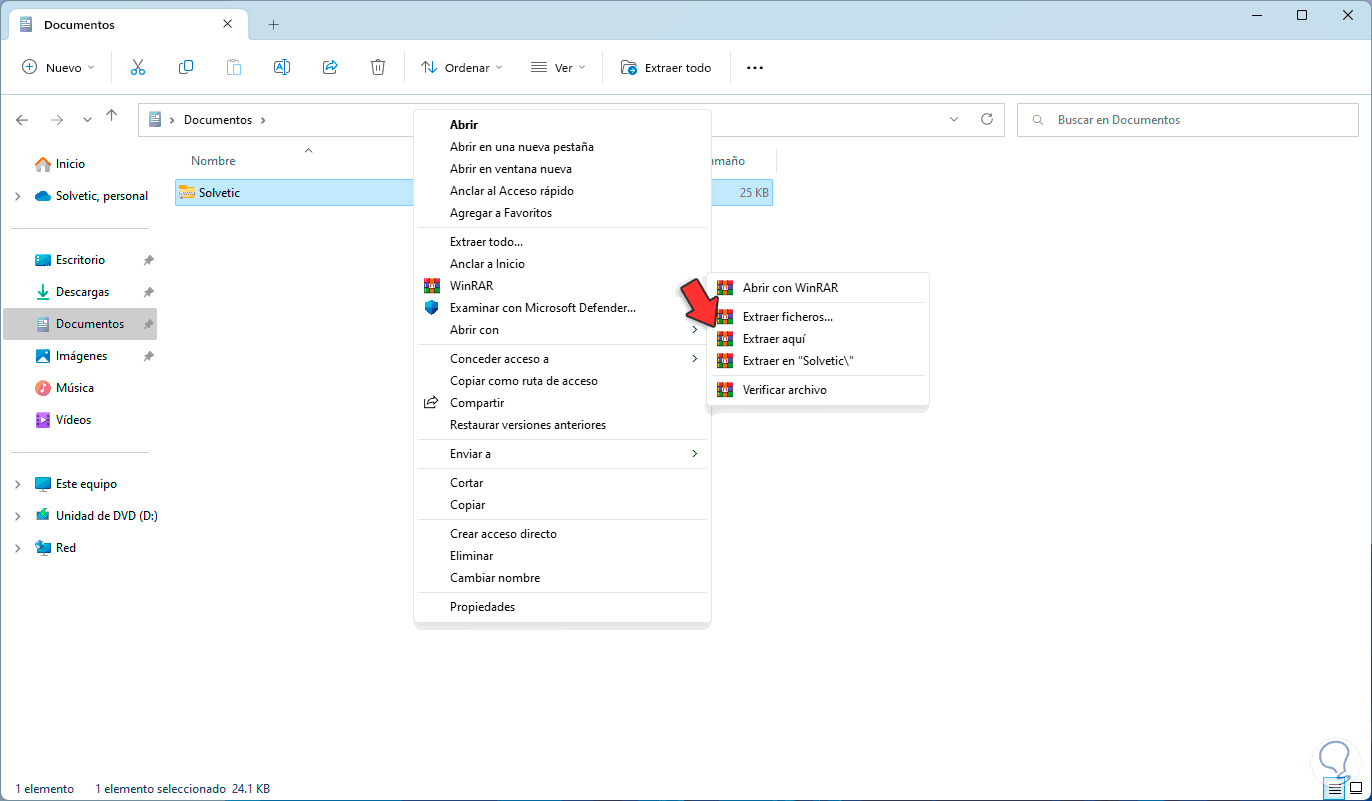Open the Abrir con submenu
The image size is (1372, 801).
point(562,330)
